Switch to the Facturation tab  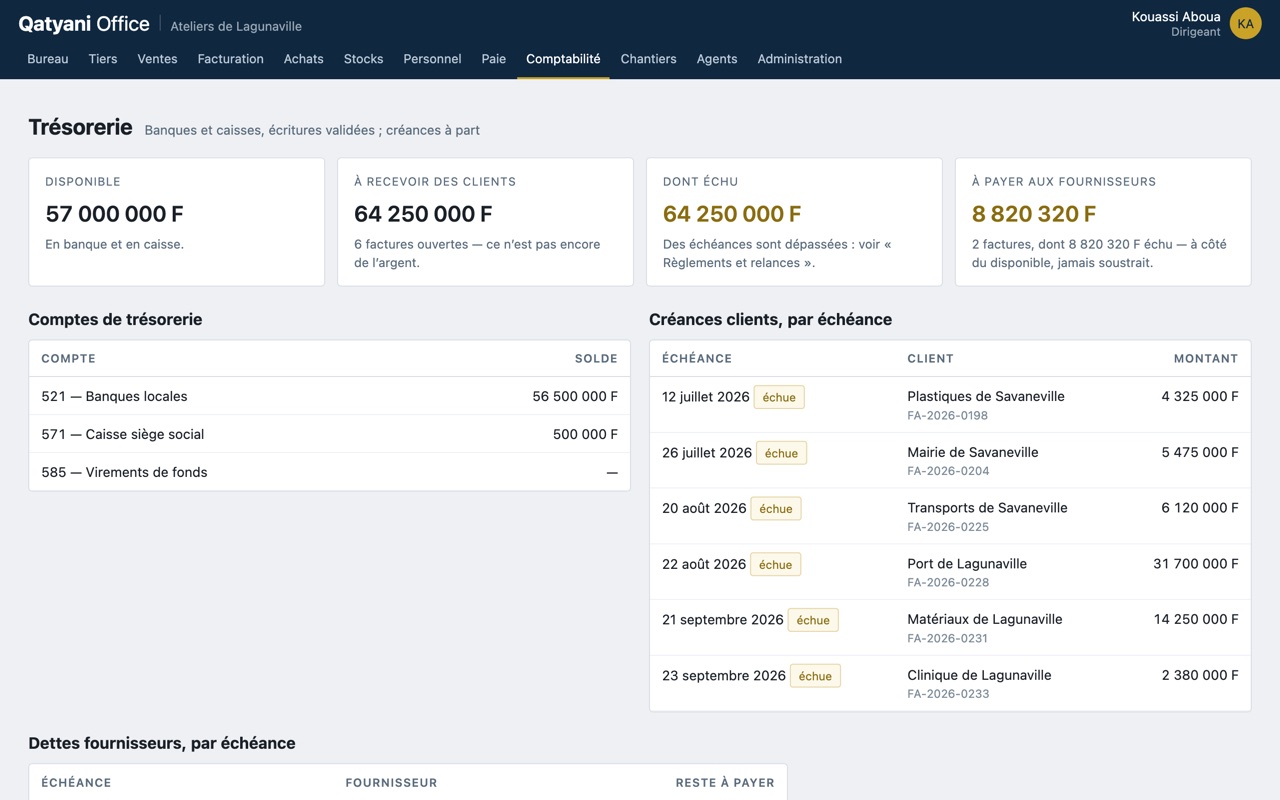click(x=231, y=59)
